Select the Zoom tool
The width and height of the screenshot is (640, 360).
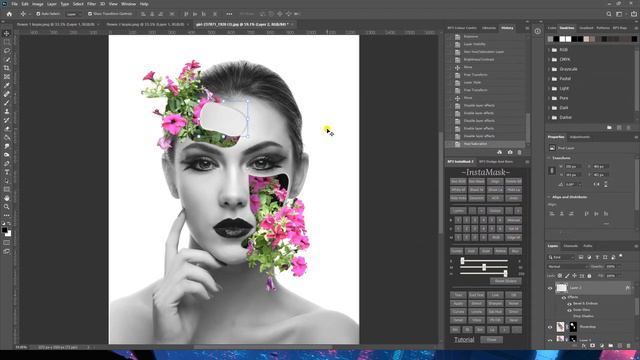pos(7,207)
